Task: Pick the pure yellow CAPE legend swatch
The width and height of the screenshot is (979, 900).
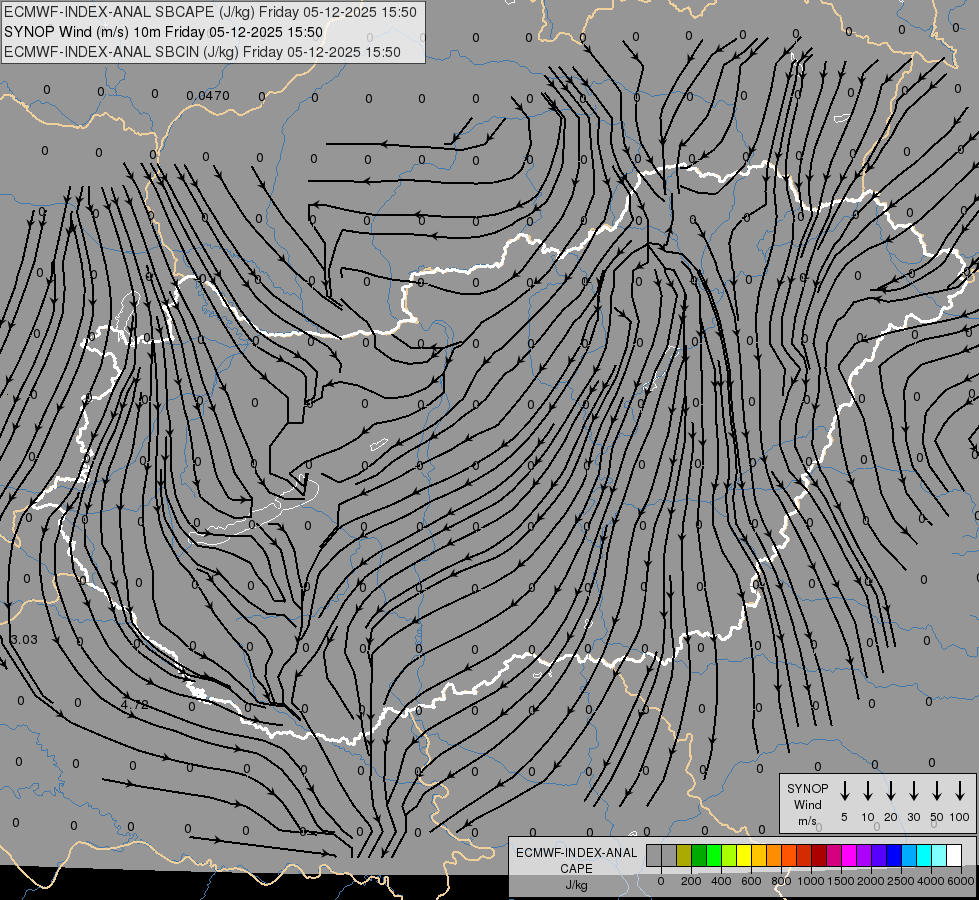Action: pyautogui.click(x=744, y=855)
